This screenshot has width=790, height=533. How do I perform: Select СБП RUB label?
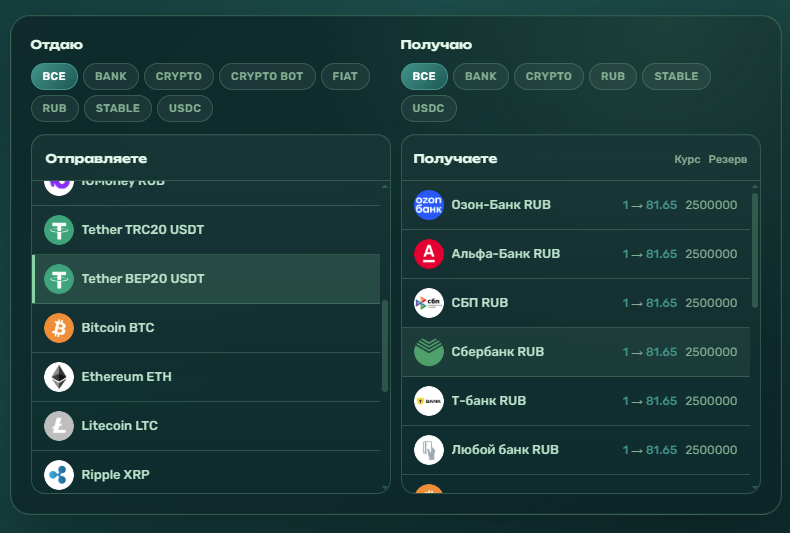(480, 303)
